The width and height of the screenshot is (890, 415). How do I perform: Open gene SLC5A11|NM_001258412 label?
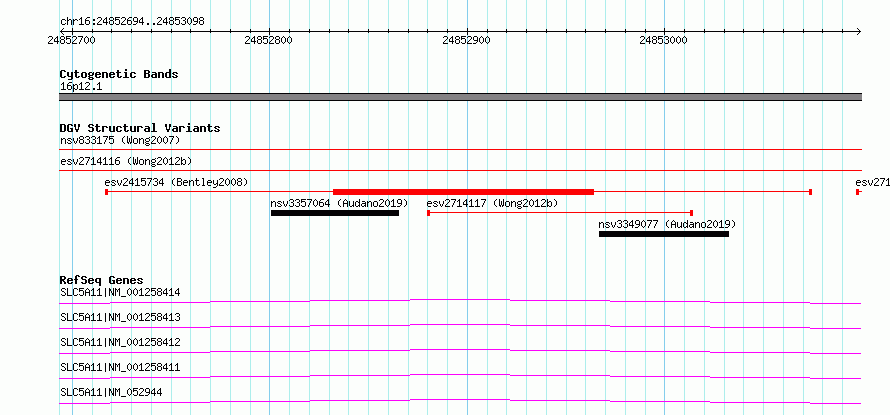tap(120, 342)
